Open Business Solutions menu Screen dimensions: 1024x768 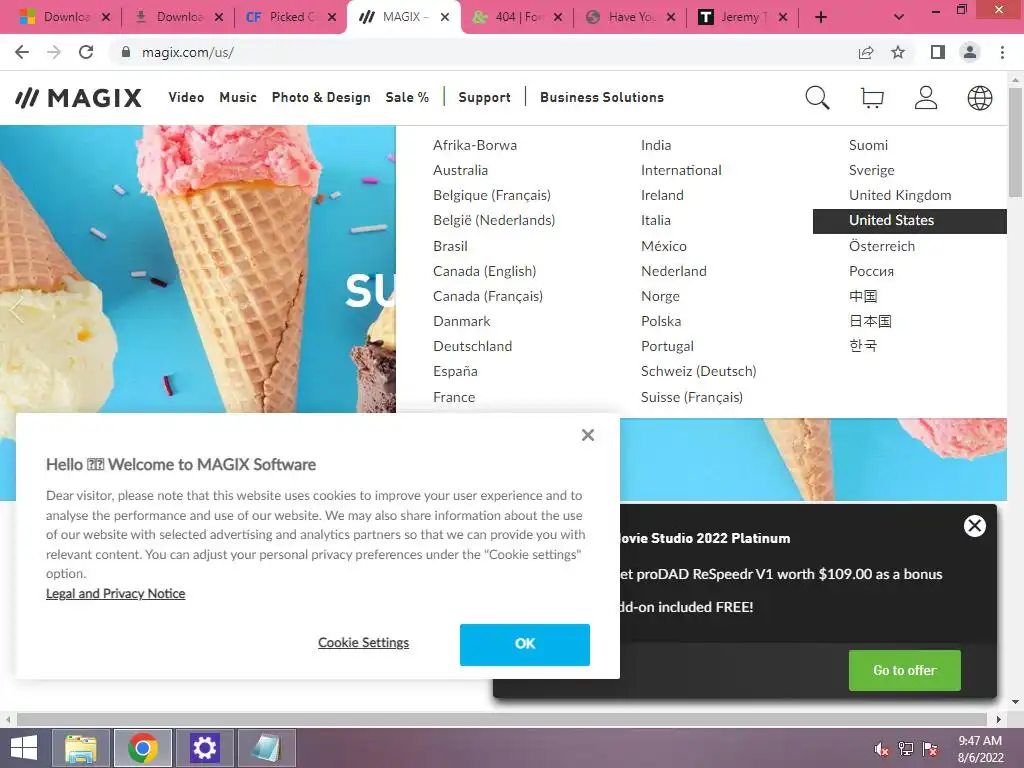601,97
